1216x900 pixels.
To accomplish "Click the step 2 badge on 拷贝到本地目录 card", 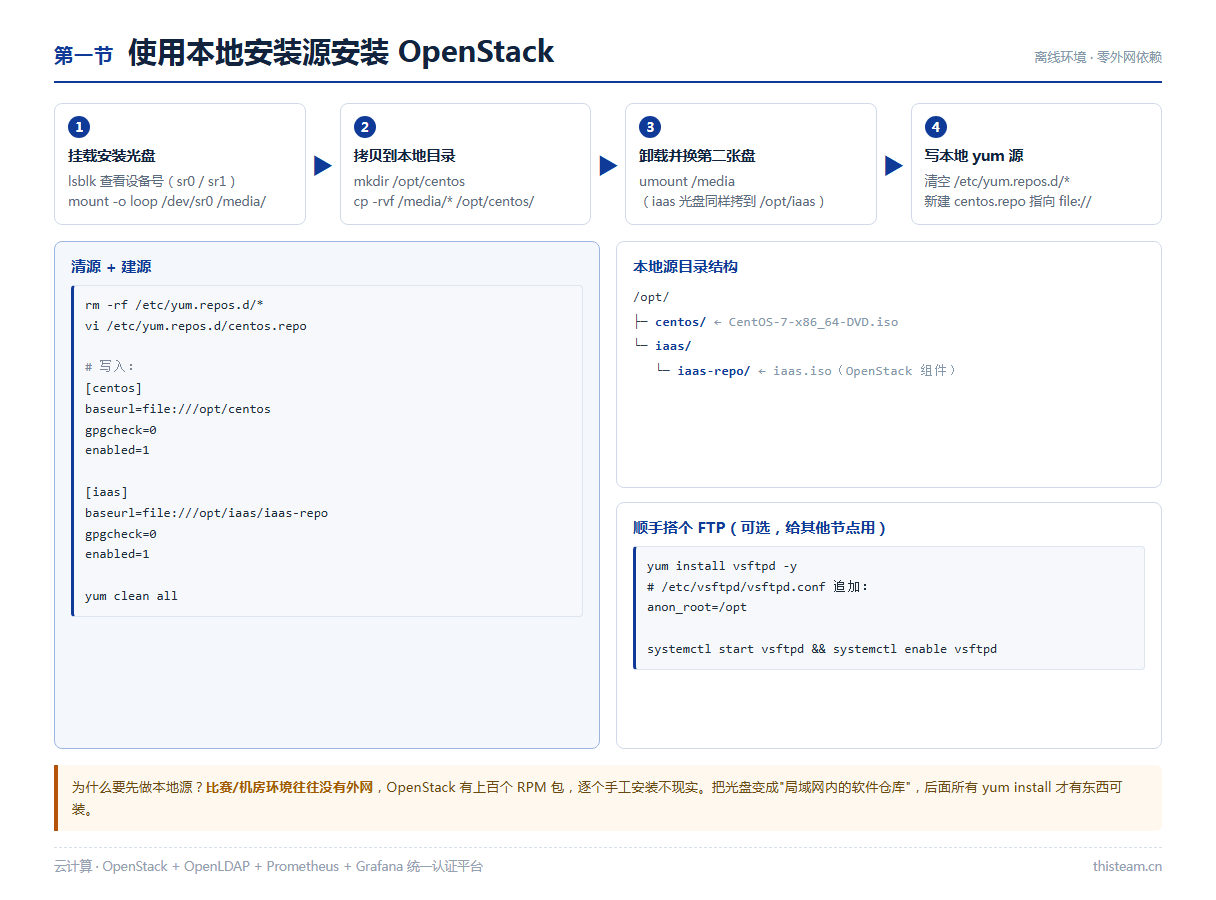I will click(365, 127).
